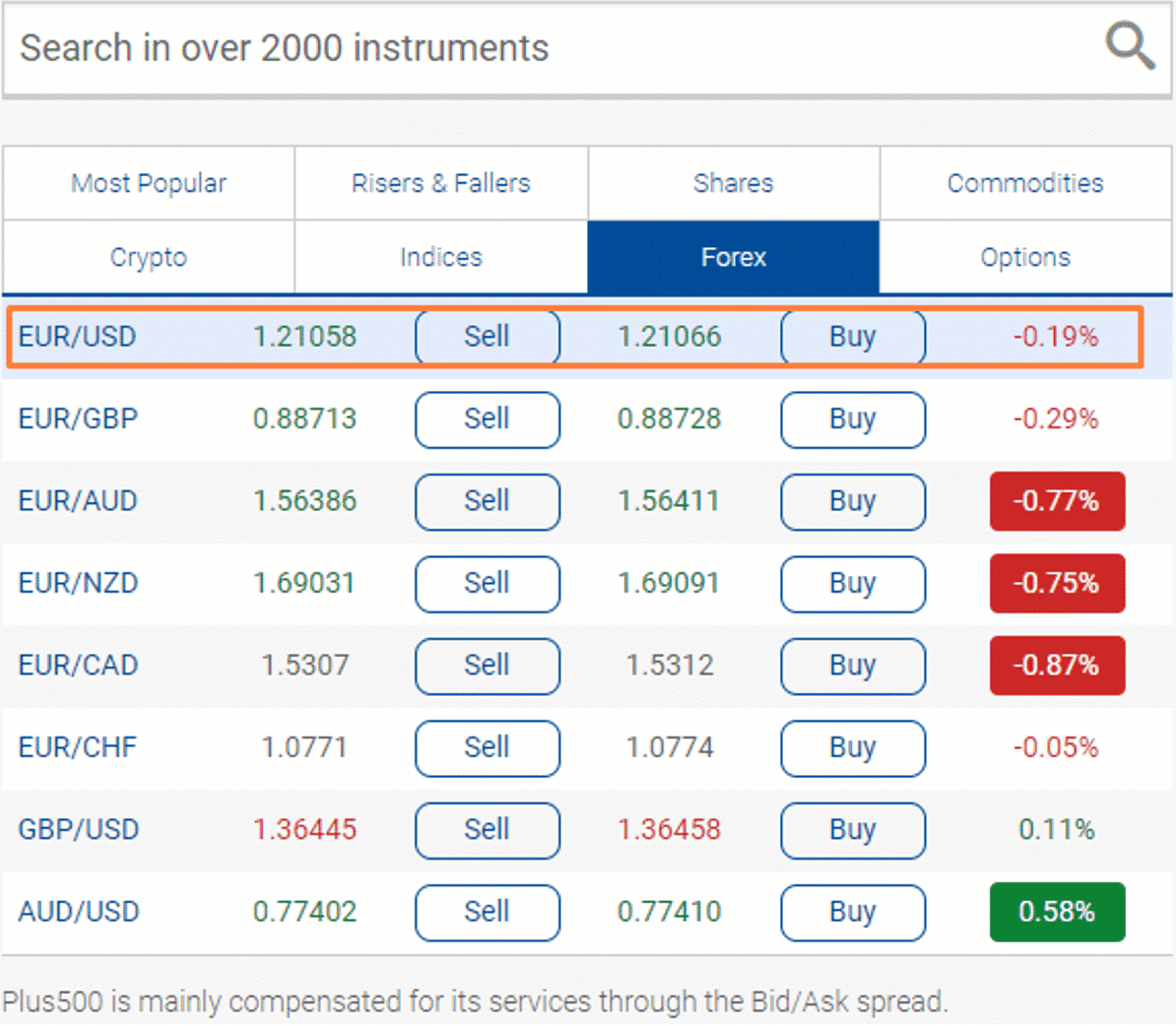The height and width of the screenshot is (1026, 1176).
Task: Open the EUR/CHF instrument name
Action: pos(78,747)
